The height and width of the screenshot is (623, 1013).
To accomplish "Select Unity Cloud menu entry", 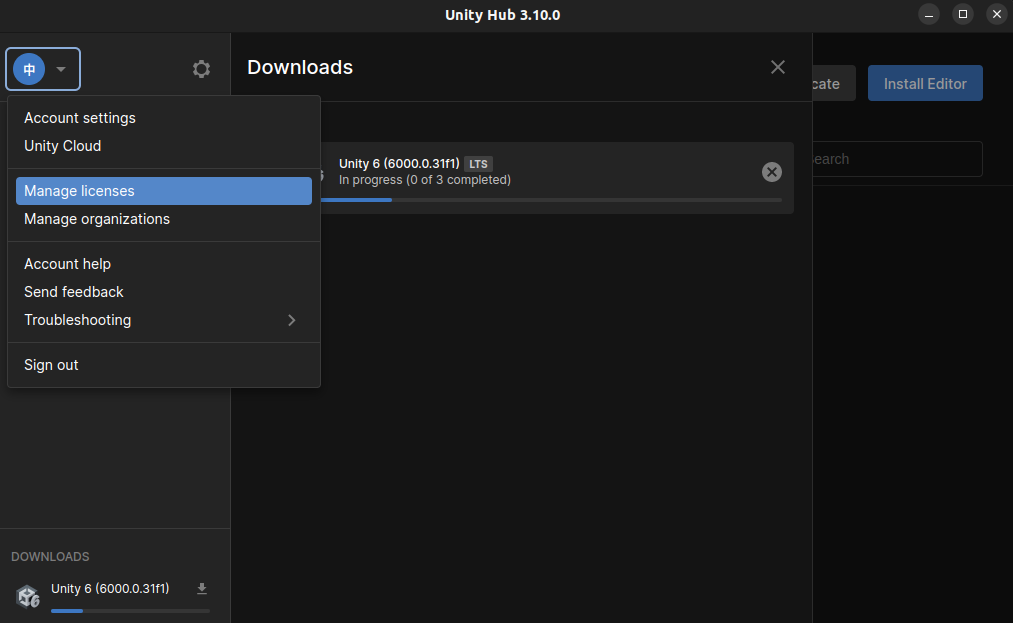I will [62, 146].
